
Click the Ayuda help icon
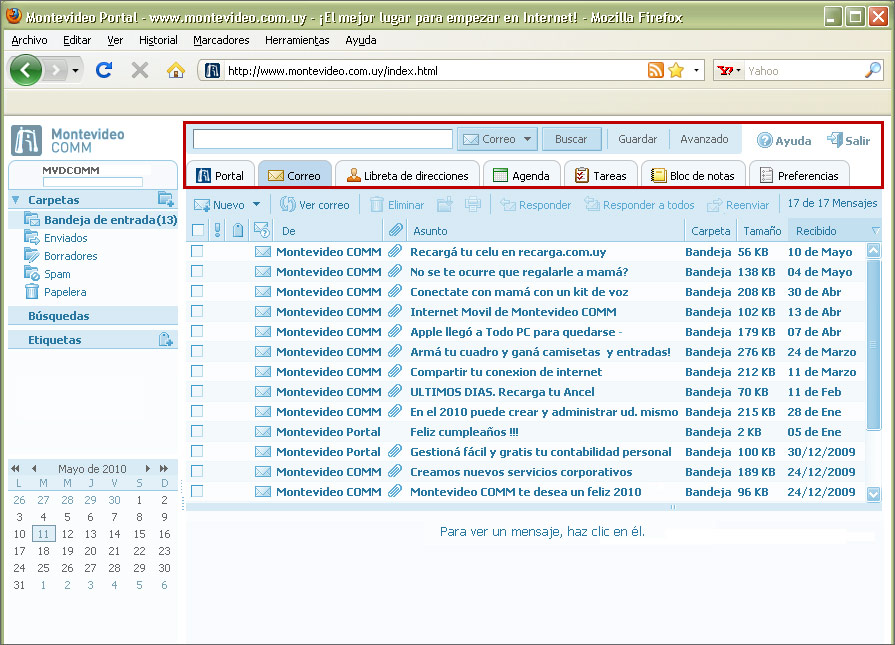click(765, 141)
